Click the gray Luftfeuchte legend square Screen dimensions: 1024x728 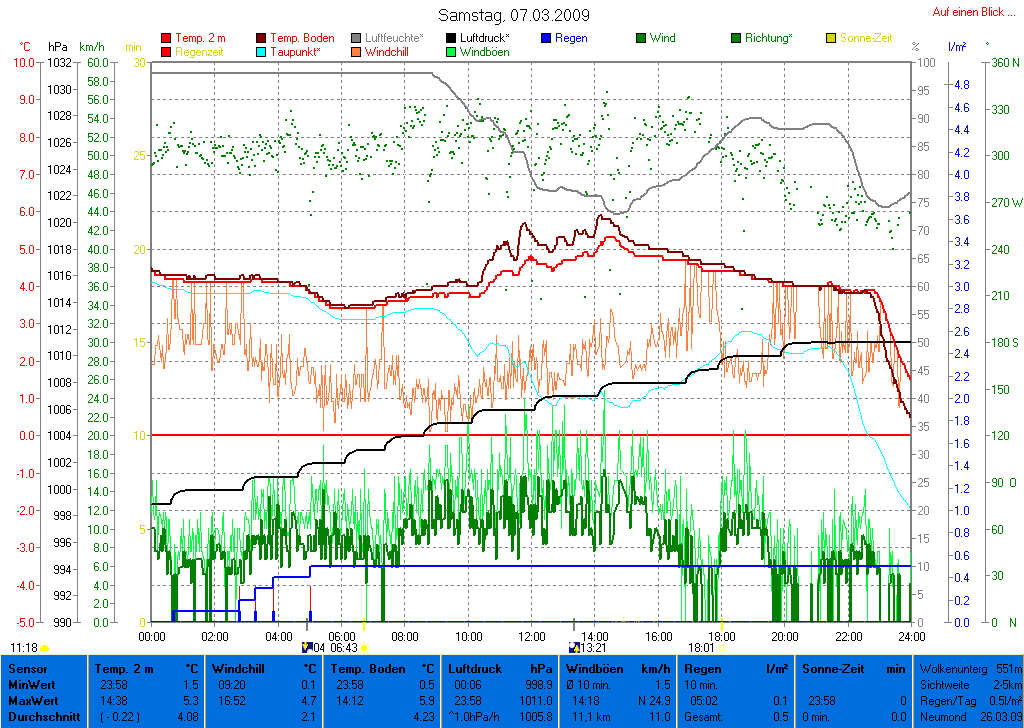(356, 38)
